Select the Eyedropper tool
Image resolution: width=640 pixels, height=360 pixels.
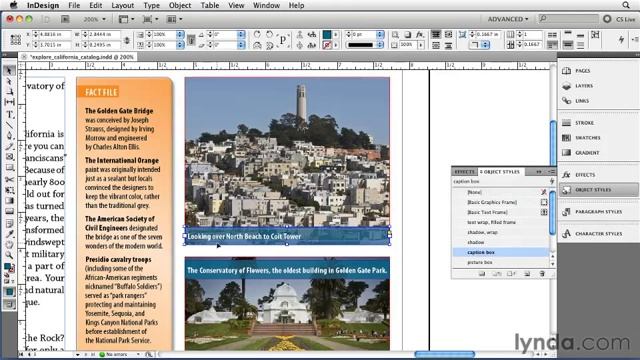(x=9, y=233)
